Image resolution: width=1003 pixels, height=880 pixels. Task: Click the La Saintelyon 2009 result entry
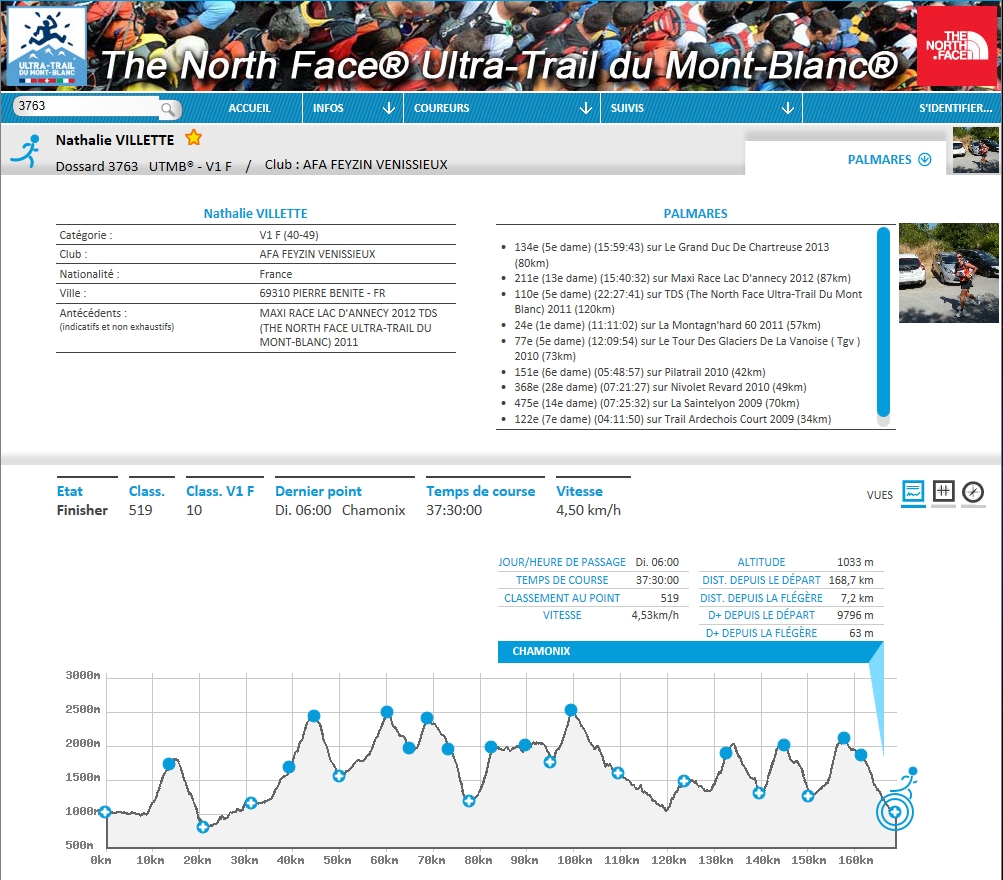coord(657,404)
